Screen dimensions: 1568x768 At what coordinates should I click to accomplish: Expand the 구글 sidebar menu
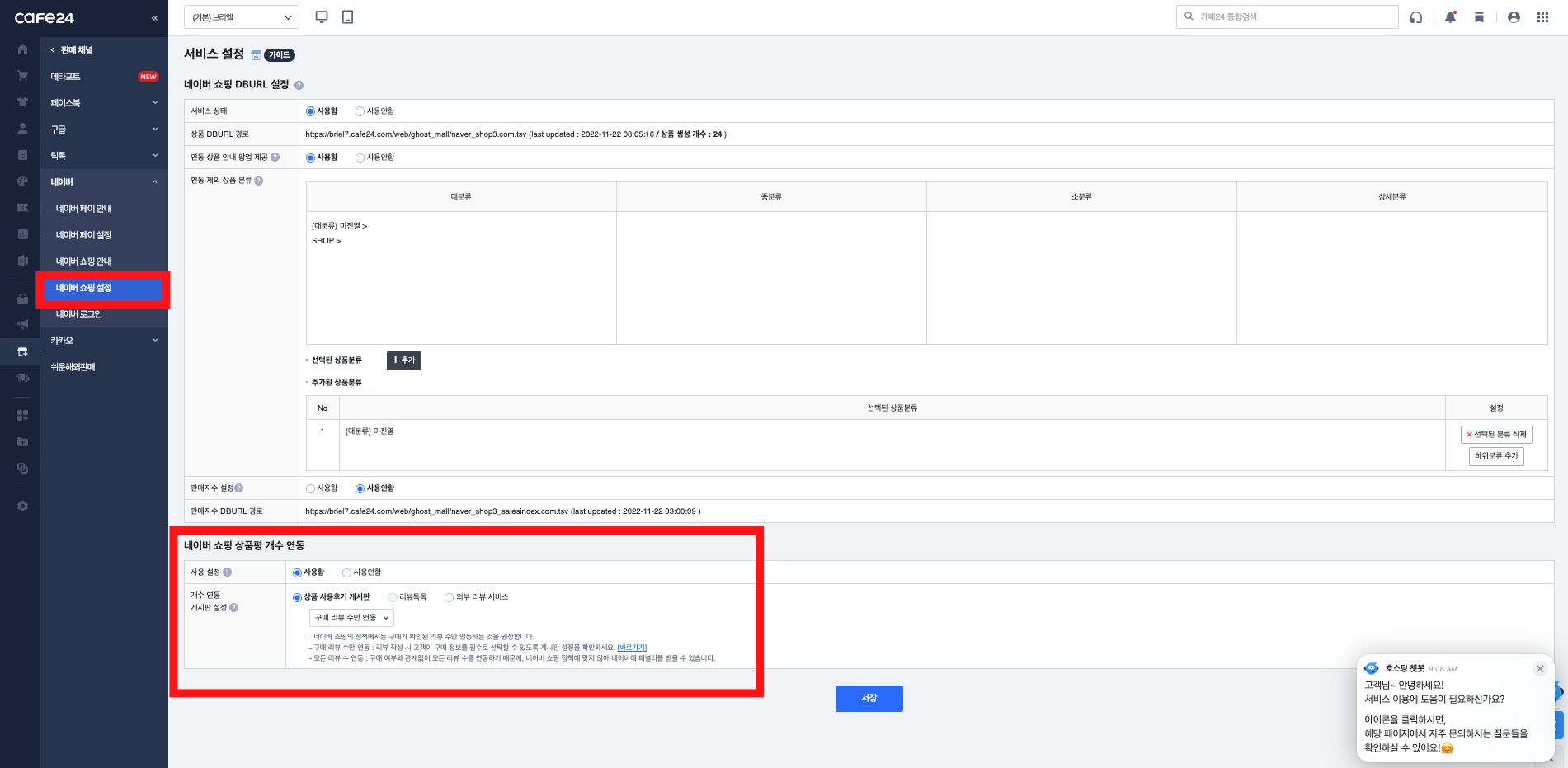coord(104,130)
